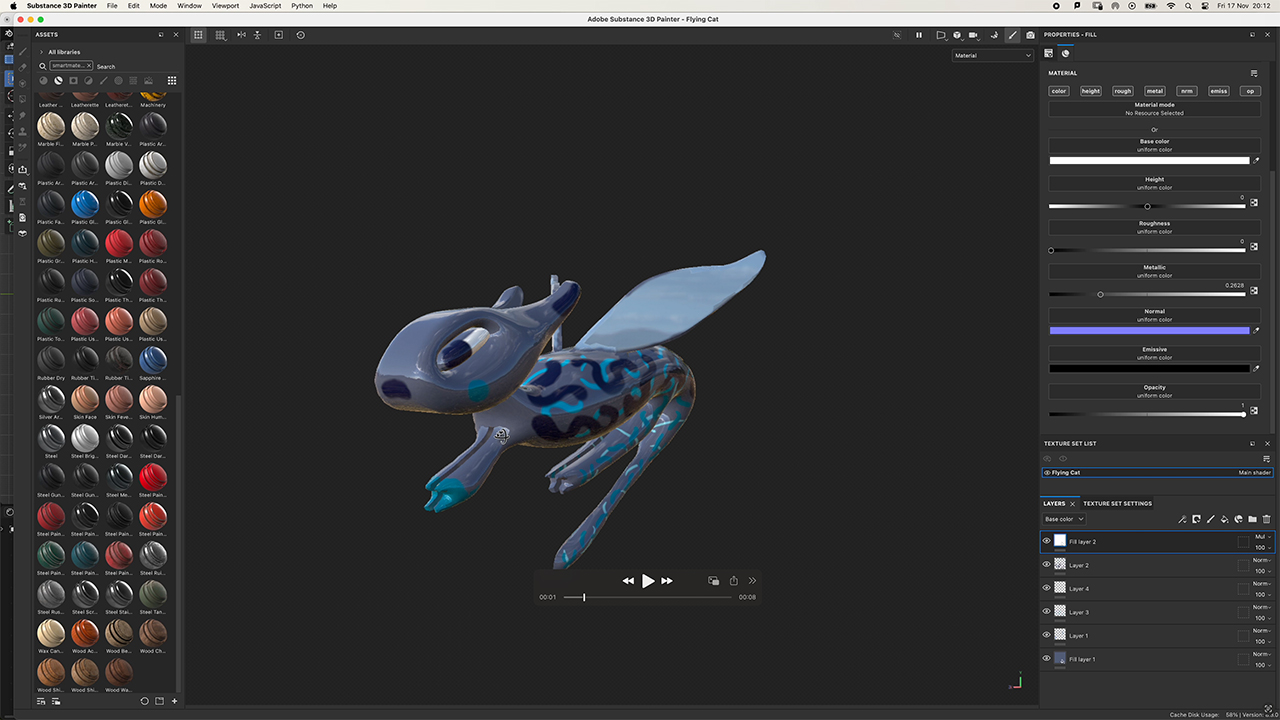Open Fill layer 1 opacity 100 dropdown

pos(1262,665)
